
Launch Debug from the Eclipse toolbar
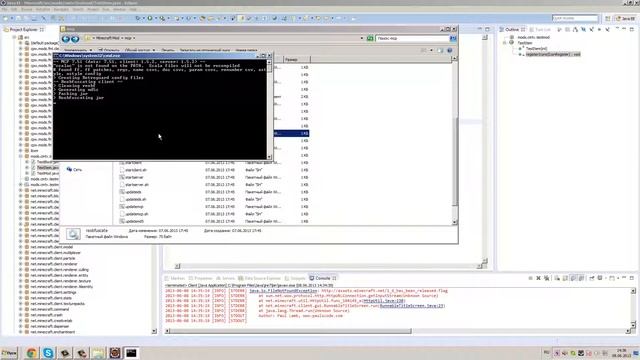[138, 18]
